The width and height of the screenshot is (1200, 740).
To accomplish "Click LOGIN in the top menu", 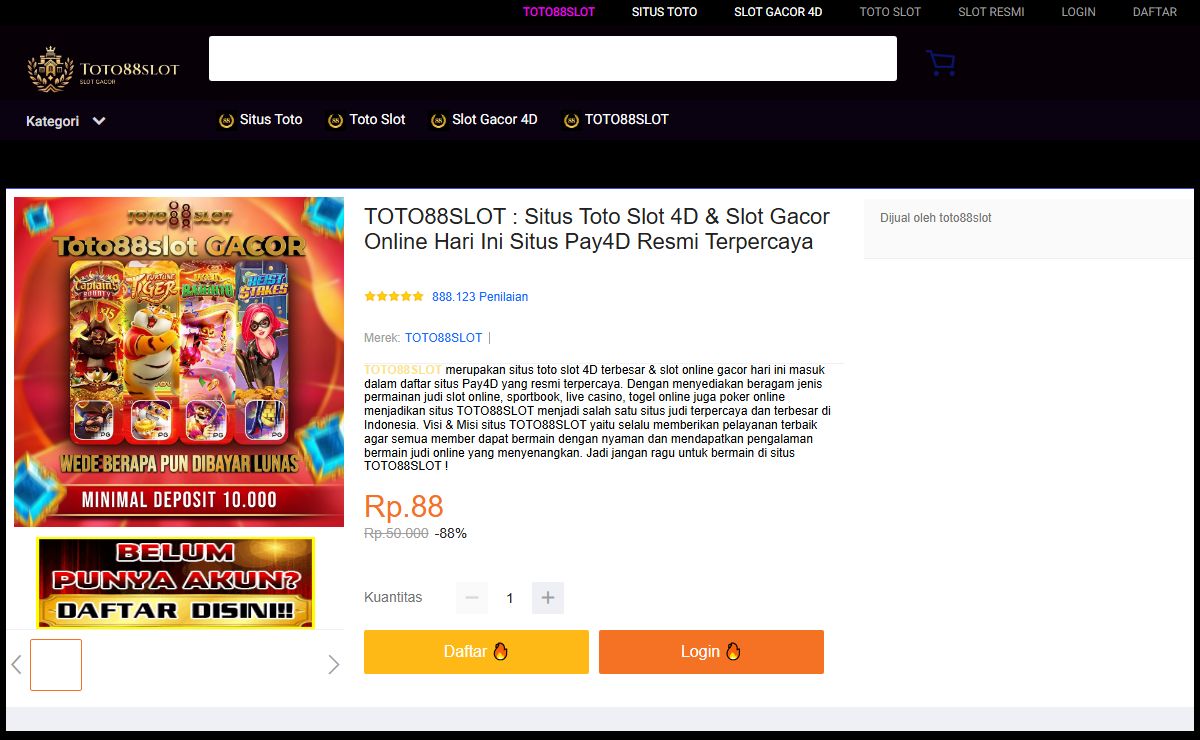I will [x=1079, y=12].
